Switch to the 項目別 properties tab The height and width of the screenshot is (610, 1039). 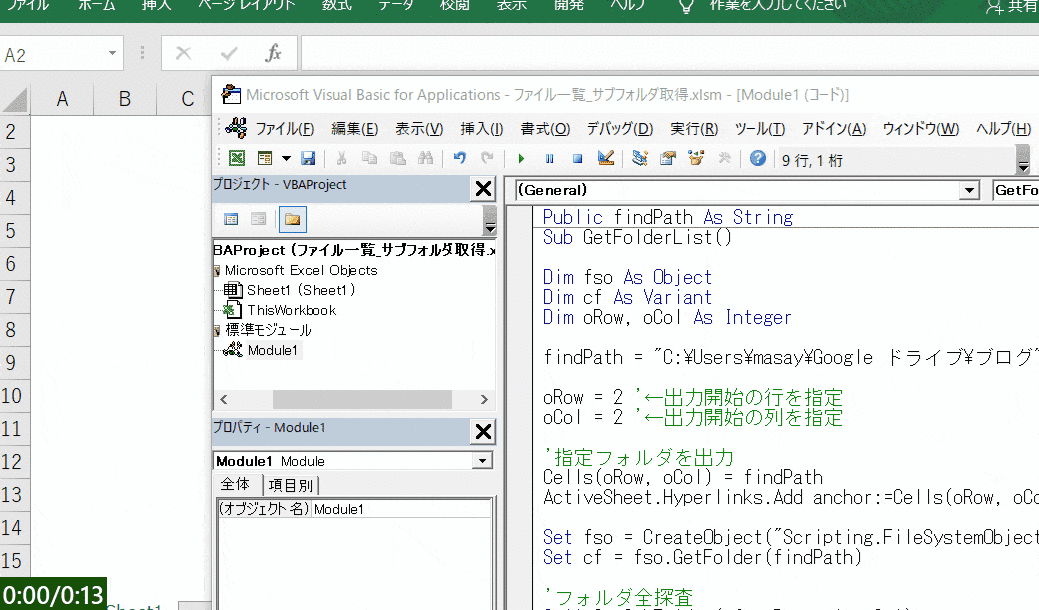pyautogui.click(x=291, y=485)
